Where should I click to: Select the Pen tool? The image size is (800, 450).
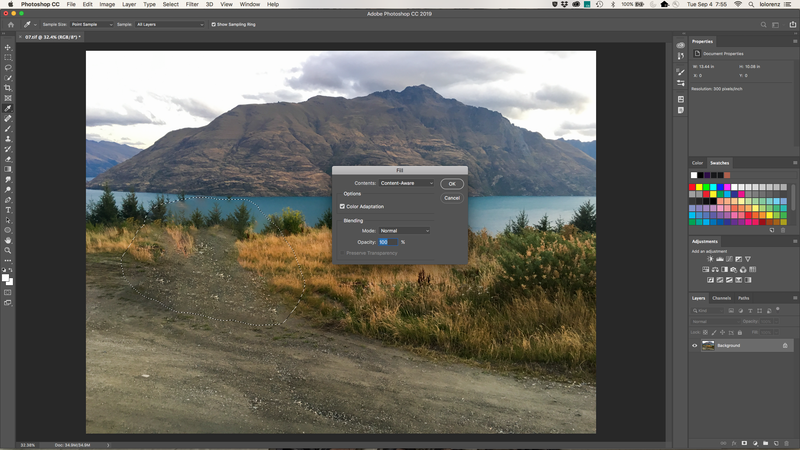pyautogui.click(x=8, y=200)
